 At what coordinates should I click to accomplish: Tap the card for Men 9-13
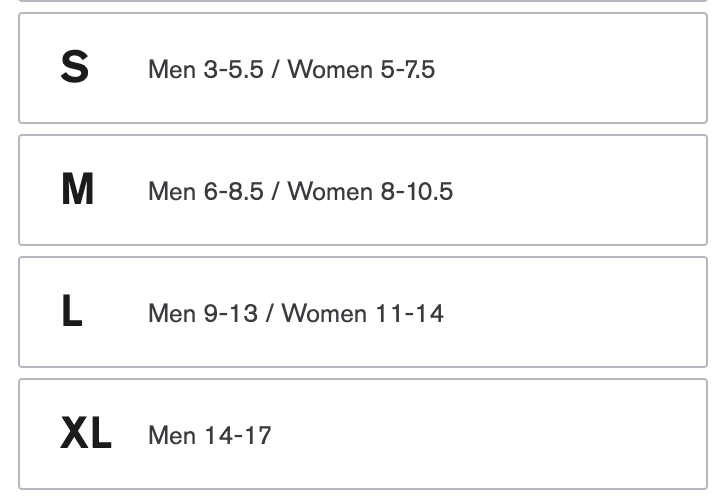(362, 312)
